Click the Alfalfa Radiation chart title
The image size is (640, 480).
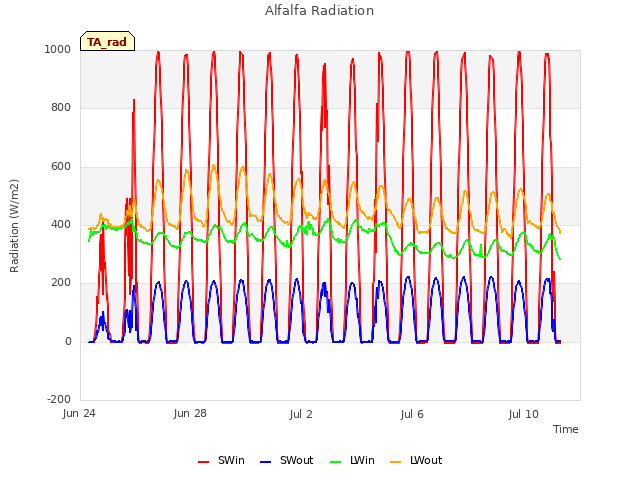pos(320,11)
